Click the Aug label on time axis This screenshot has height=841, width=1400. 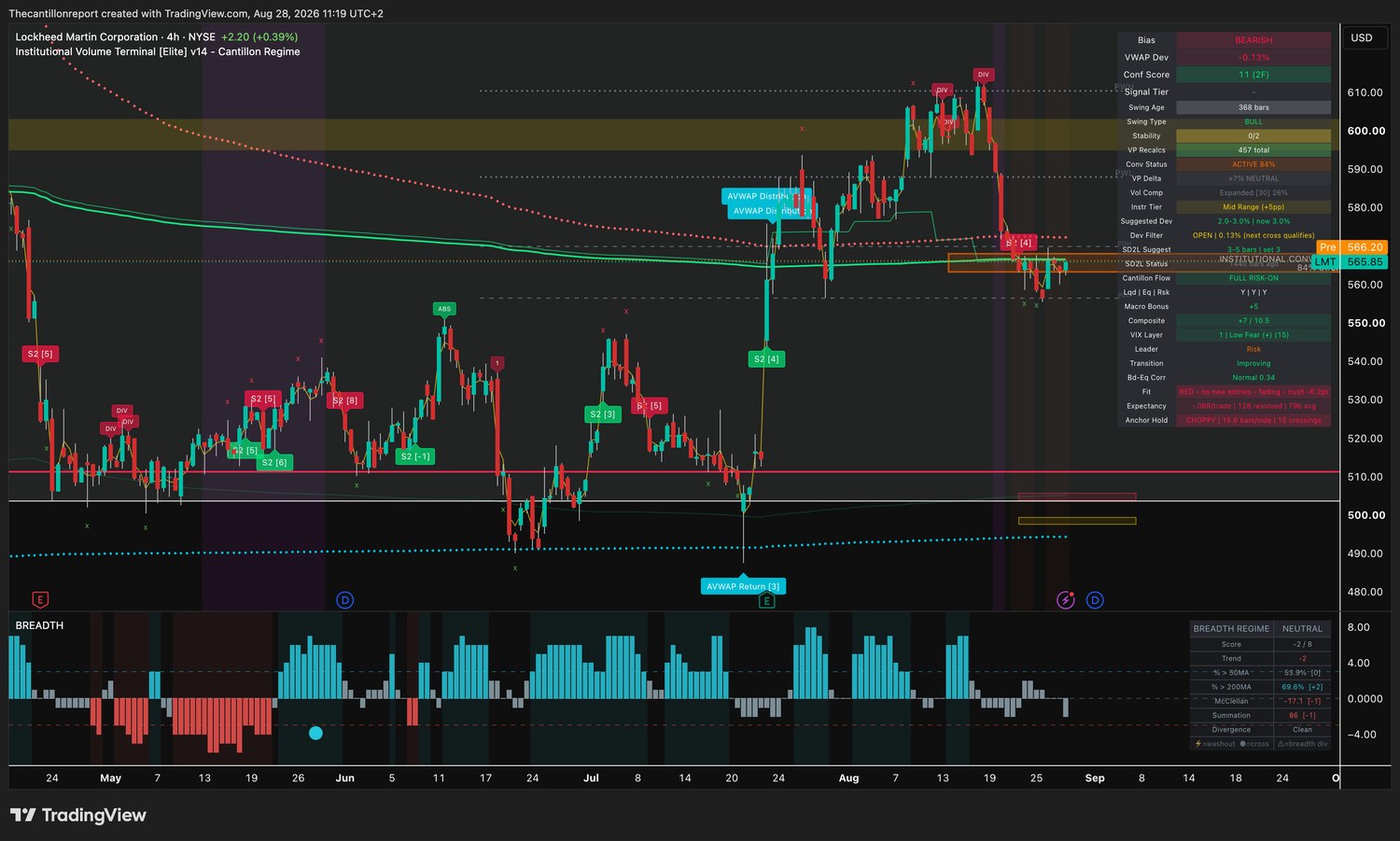[x=848, y=778]
